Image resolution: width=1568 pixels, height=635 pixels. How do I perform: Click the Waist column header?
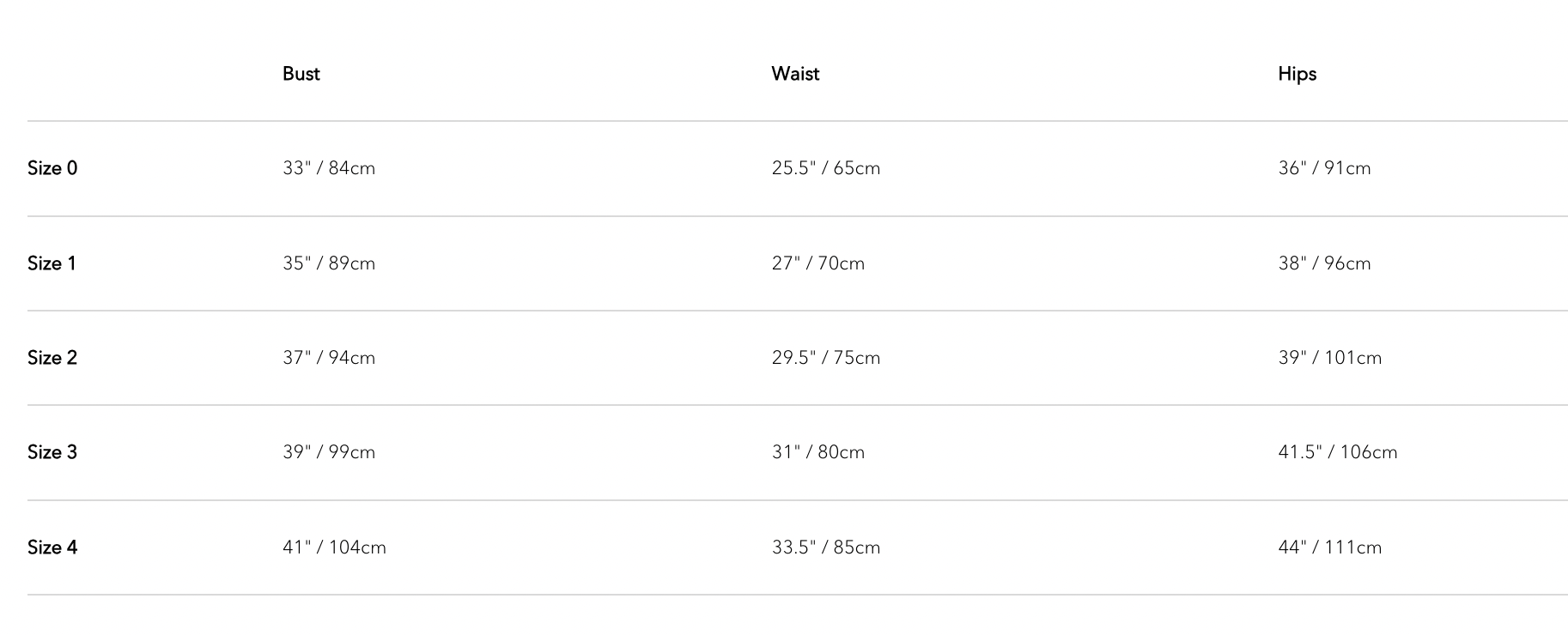point(795,74)
